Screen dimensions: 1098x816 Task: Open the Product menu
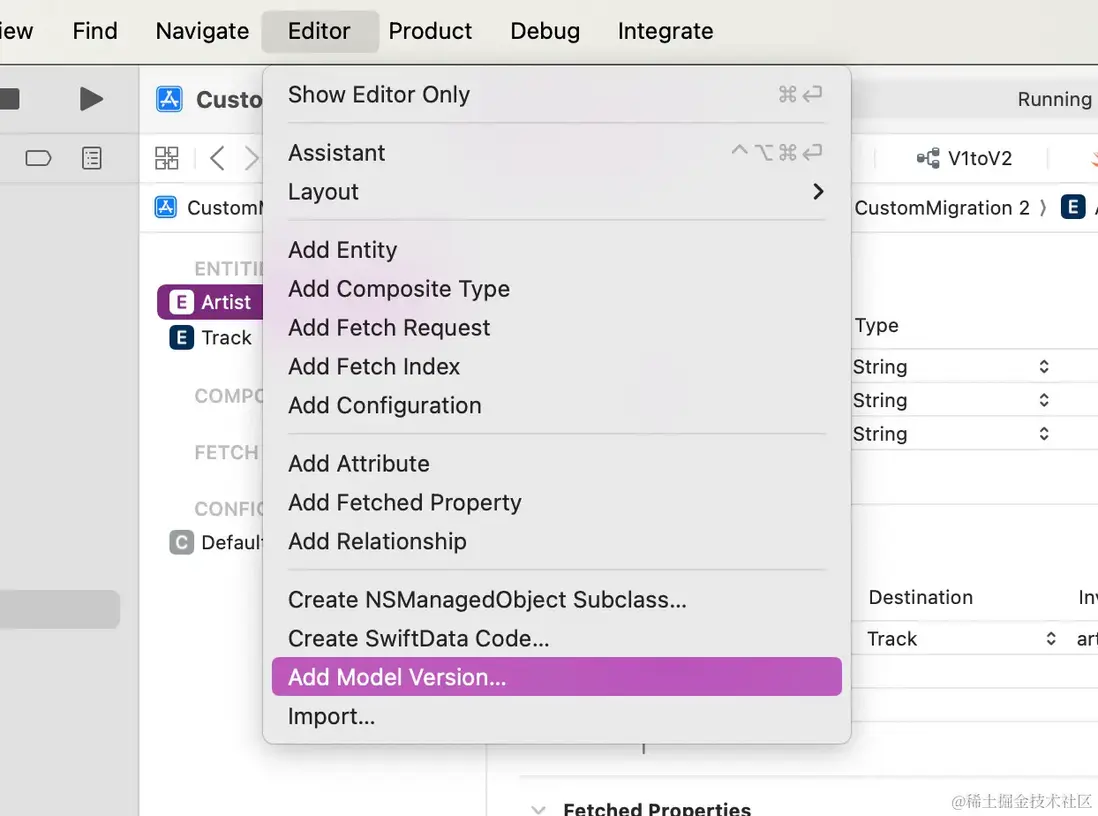pyautogui.click(x=430, y=31)
